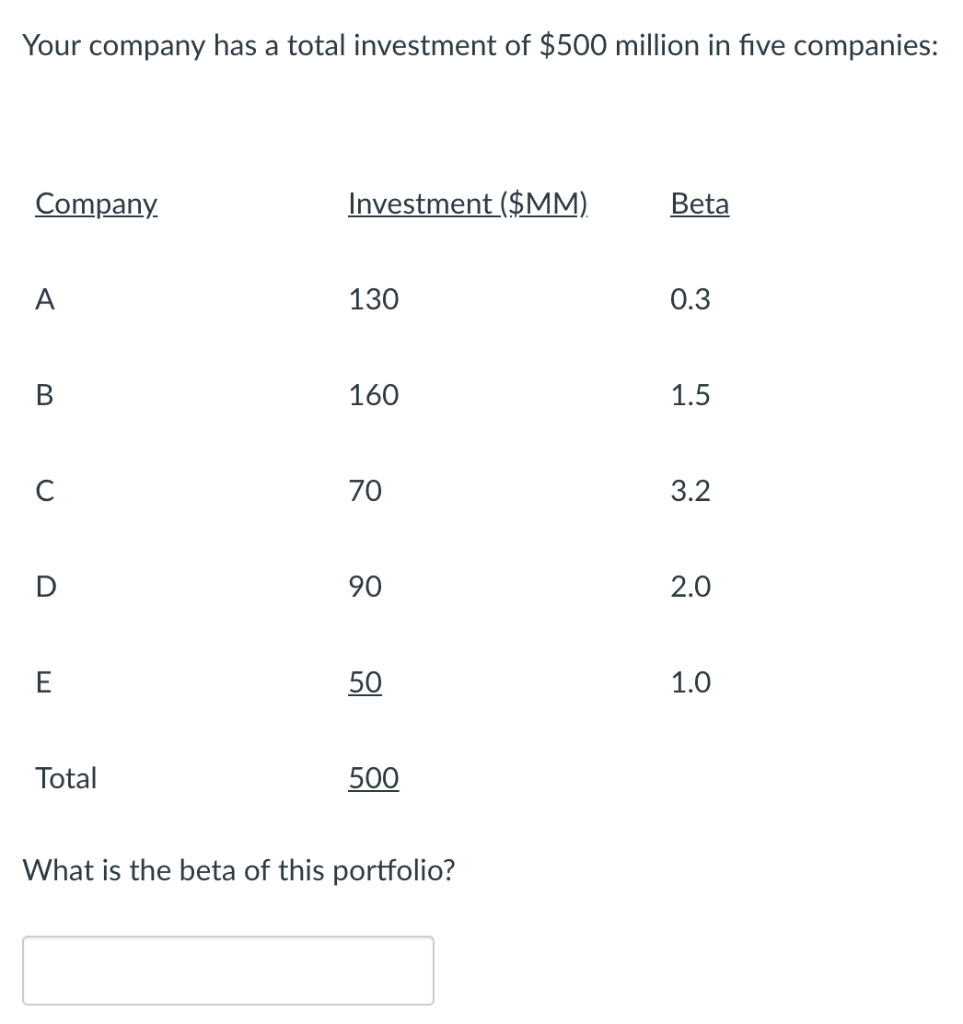
Task: Click the underlined Beta column header
Action: (700, 204)
